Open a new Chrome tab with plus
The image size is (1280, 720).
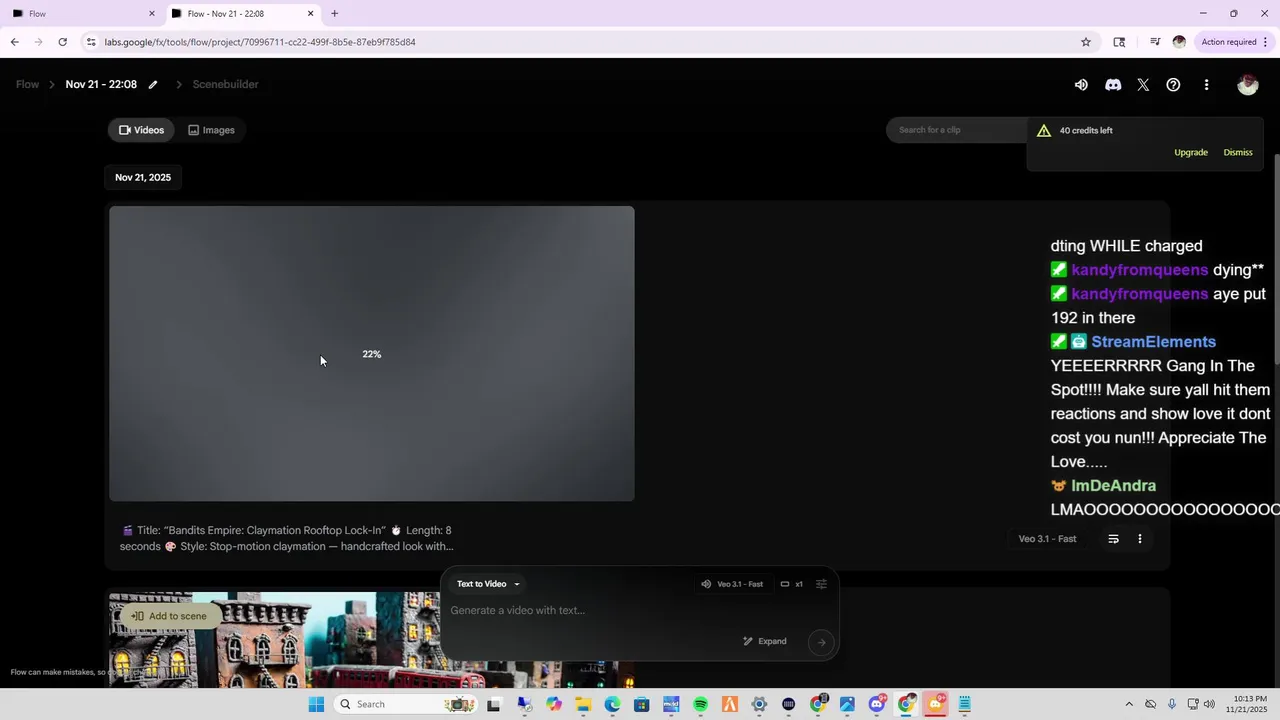(335, 14)
